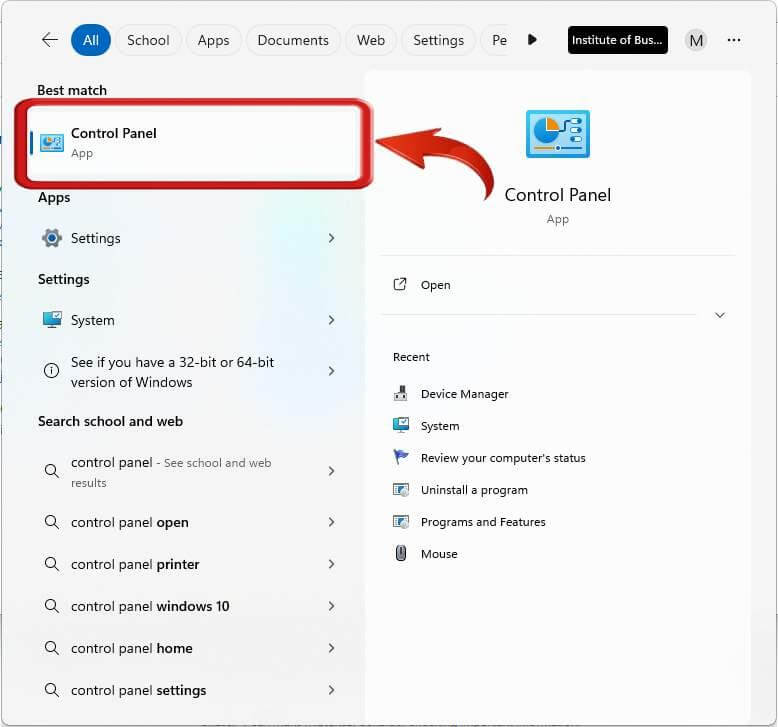
Task: Expand control panel web results chevron
Action: [331, 471]
